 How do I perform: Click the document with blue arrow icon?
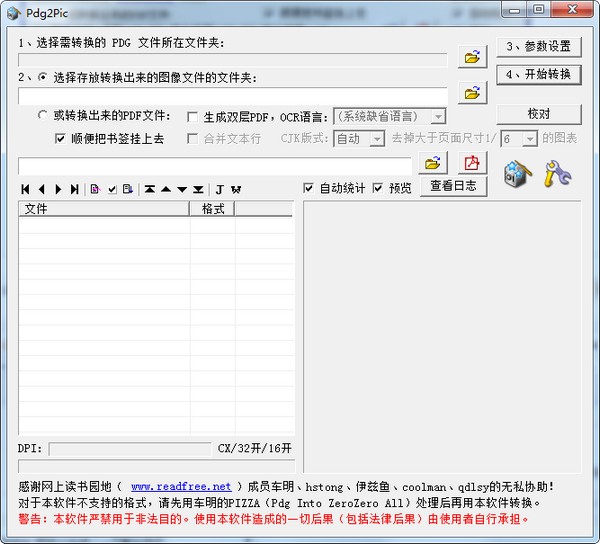(x=128, y=189)
